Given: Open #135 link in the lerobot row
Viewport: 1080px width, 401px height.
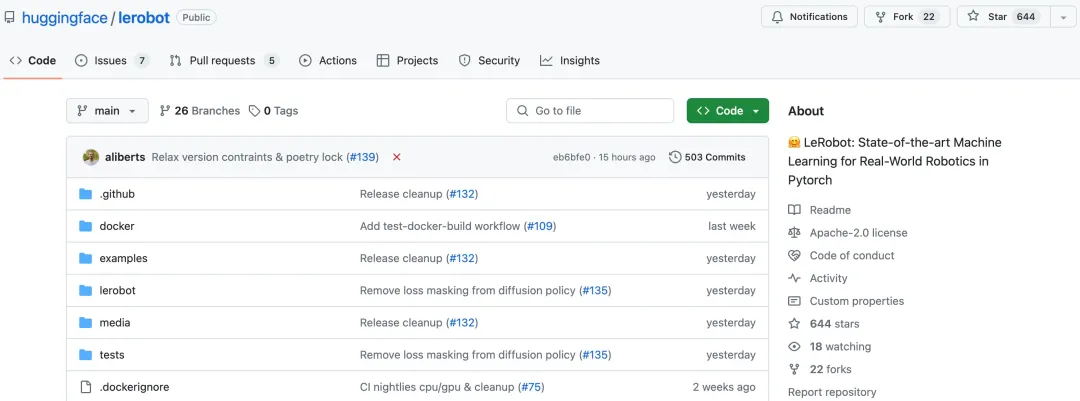Looking at the screenshot, I should click(x=595, y=291).
